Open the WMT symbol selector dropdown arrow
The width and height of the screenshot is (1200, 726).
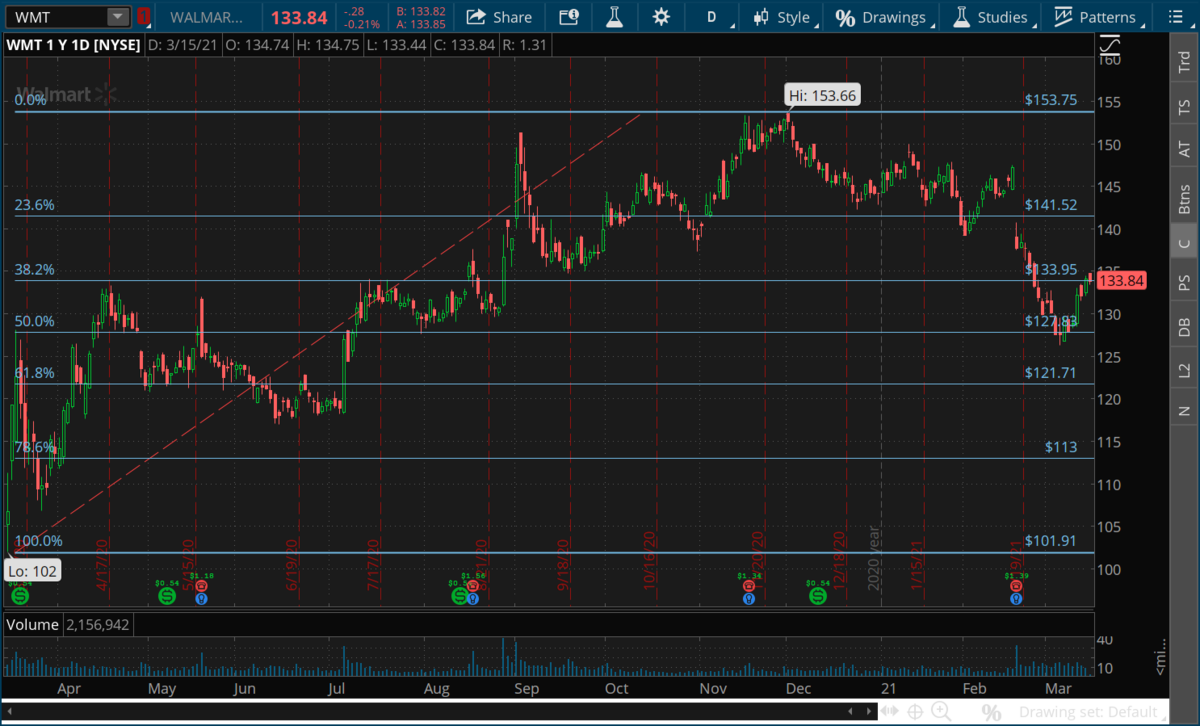coord(118,17)
